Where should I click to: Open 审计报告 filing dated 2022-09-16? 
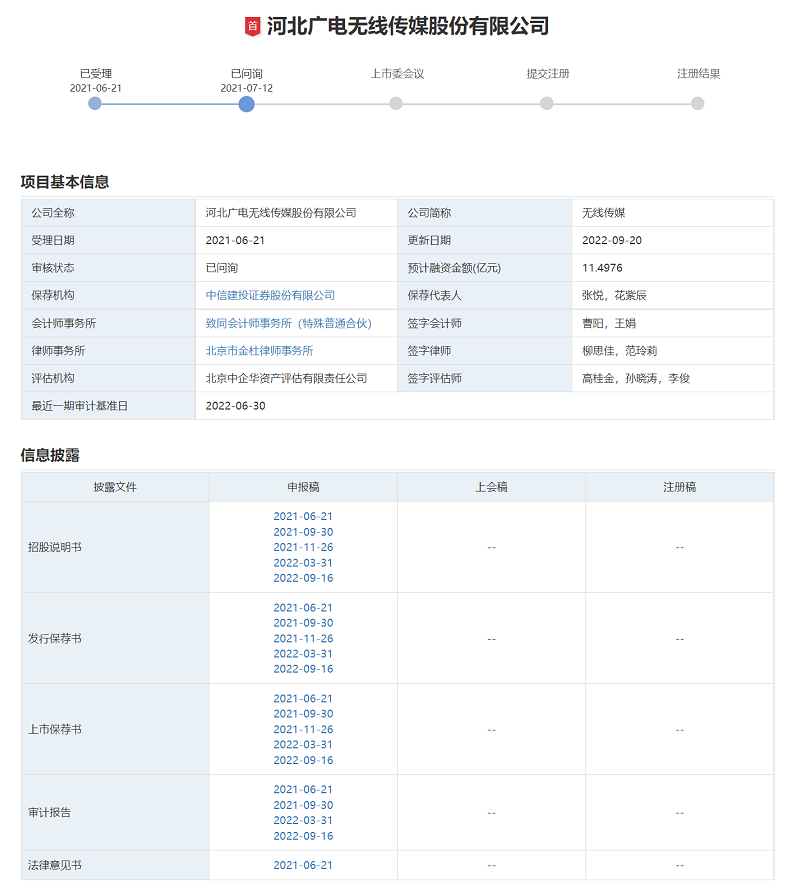[303, 836]
